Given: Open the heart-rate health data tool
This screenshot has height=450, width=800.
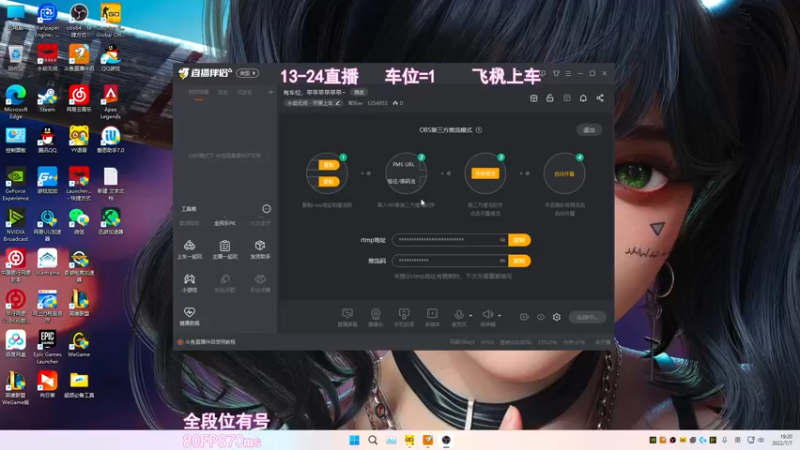Looking at the screenshot, I should pyautogui.click(x=189, y=316).
